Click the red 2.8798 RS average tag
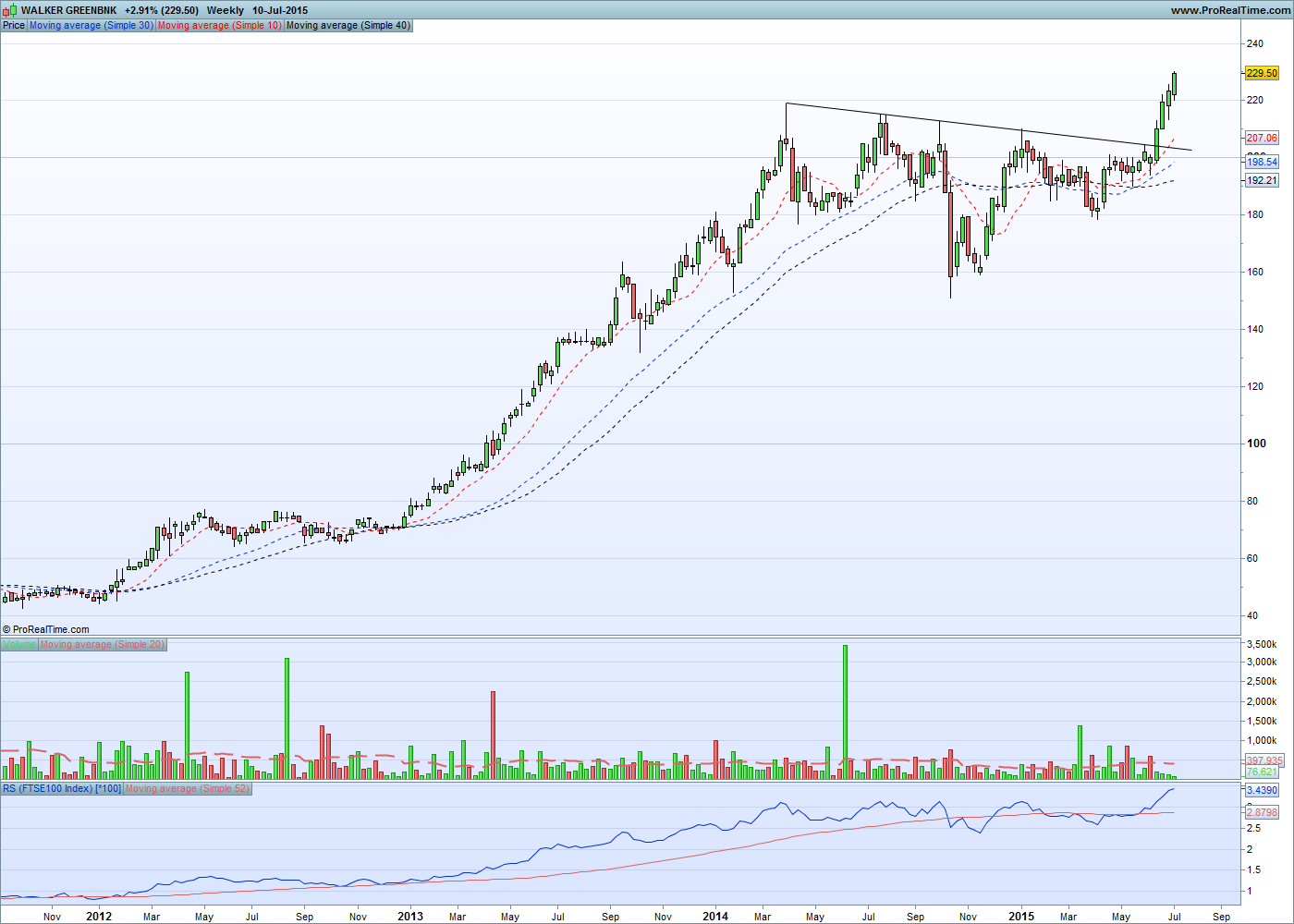Viewport: 1294px width, 924px height. tap(1262, 812)
